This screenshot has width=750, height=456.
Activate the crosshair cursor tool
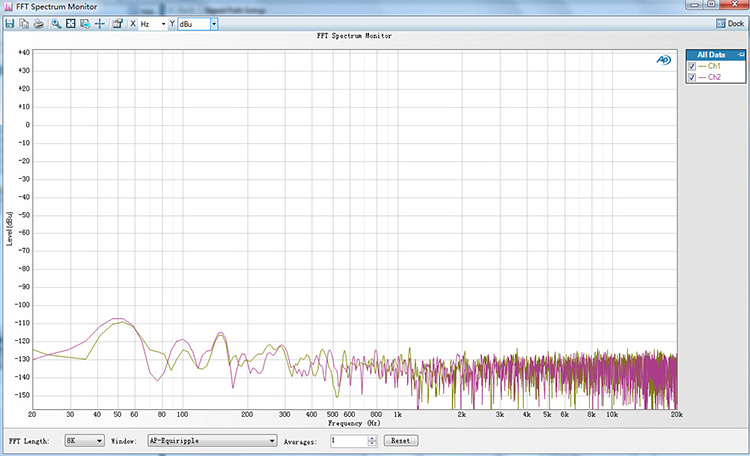coord(99,23)
